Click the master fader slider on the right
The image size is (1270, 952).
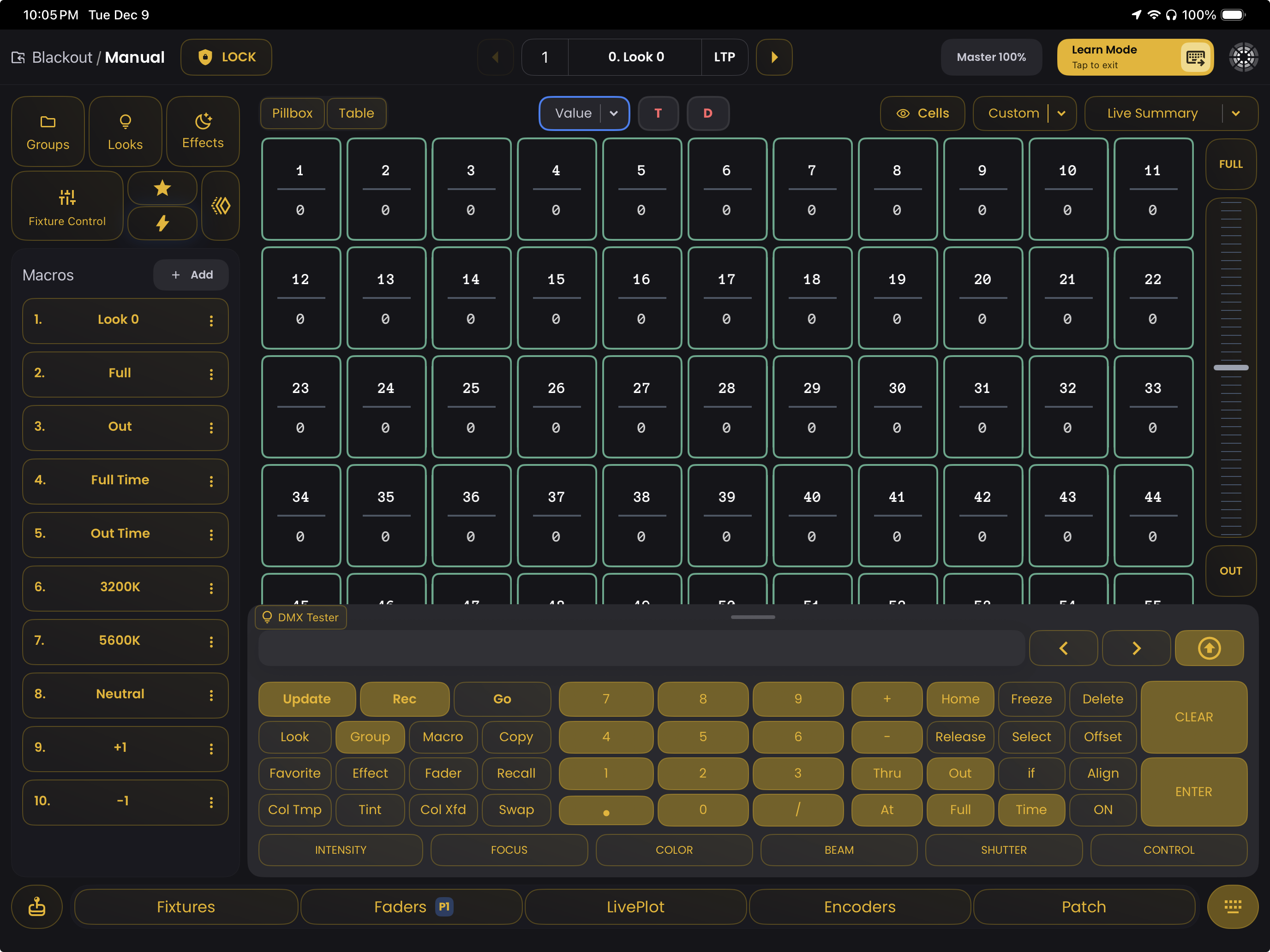pyautogui.click(x=1230, y=367)
